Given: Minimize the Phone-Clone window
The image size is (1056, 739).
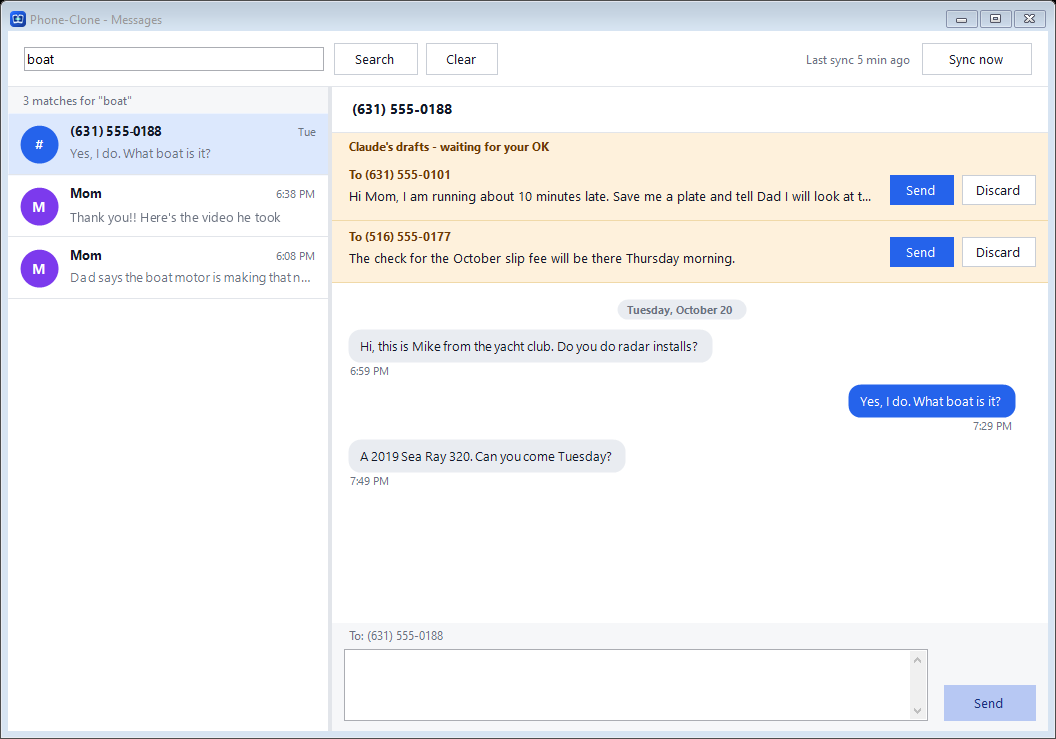Looking at the screenshot, I should (x=962, y=20).
